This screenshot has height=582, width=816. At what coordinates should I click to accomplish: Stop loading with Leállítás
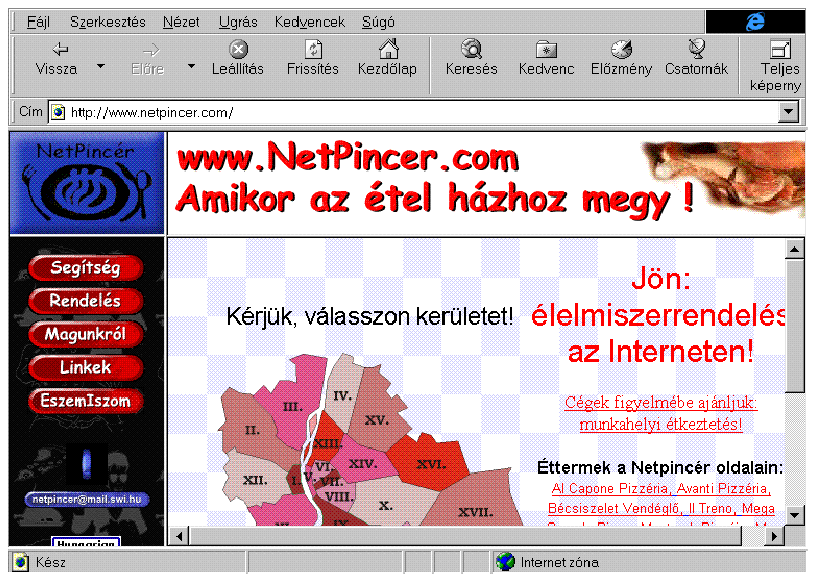[238, 58]
